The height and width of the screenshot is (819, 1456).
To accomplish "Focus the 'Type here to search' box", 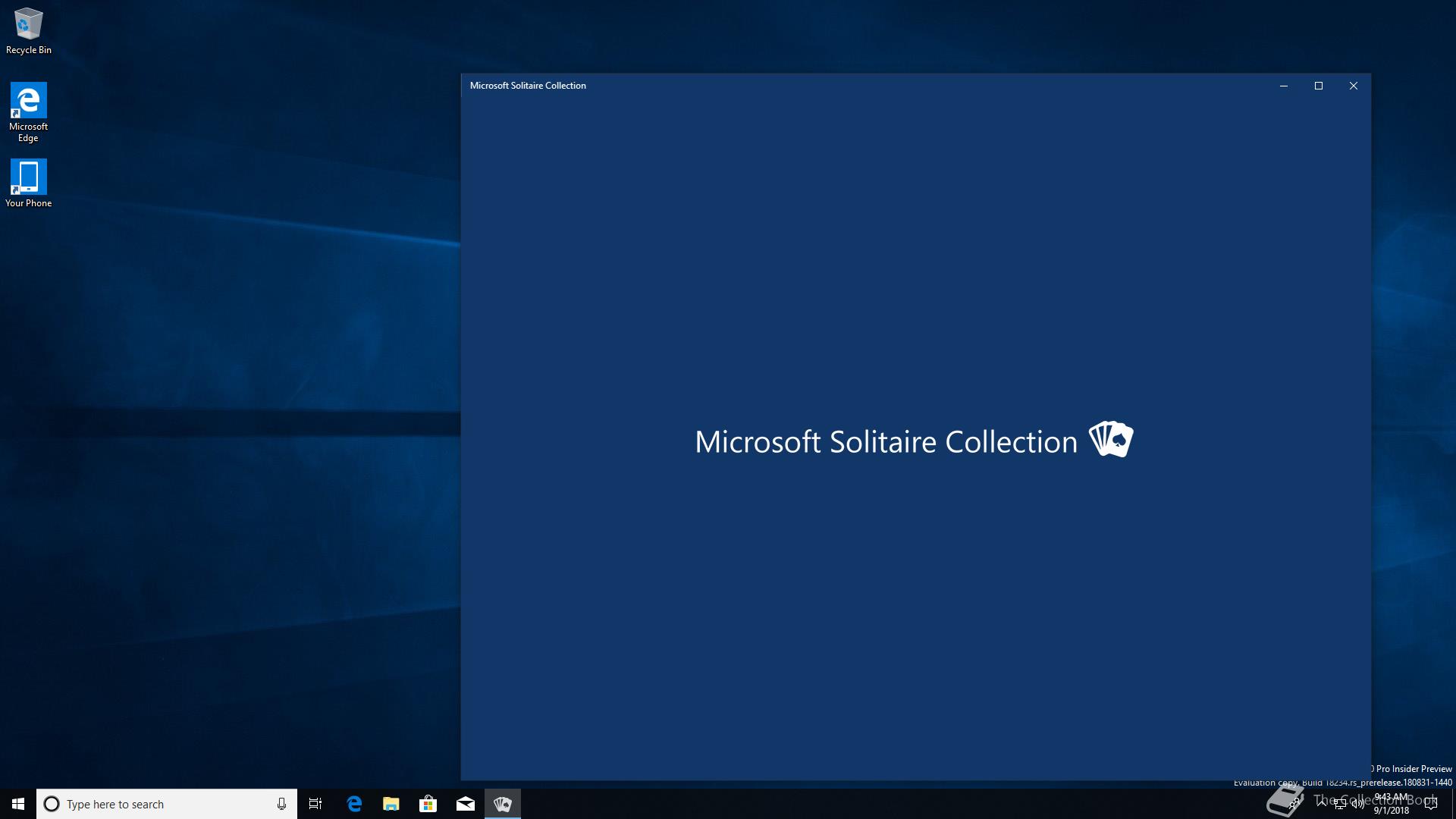I will point(167,804).
